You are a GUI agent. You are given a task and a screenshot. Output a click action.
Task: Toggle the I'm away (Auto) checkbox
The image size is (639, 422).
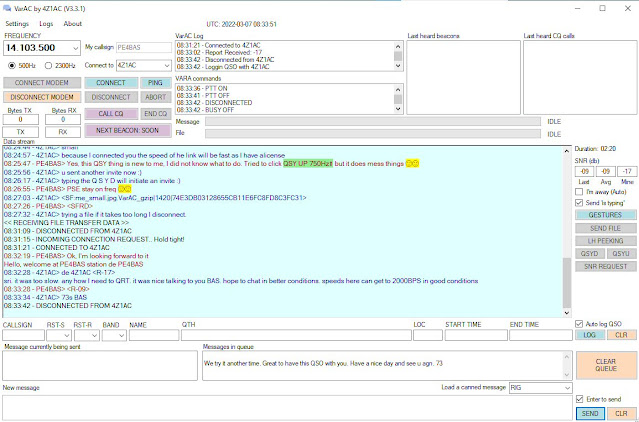(579, 191)
